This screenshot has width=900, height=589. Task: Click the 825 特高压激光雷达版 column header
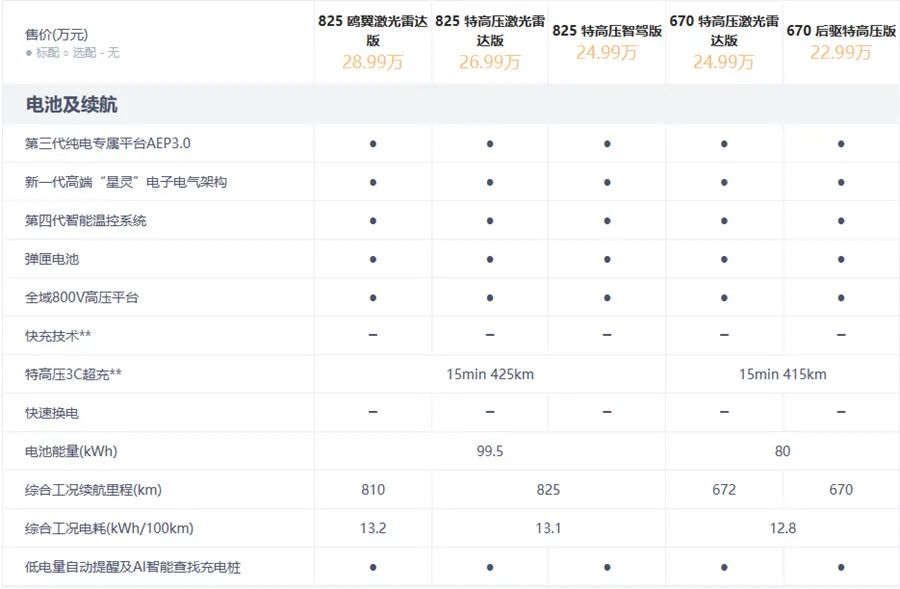(490, 30)
